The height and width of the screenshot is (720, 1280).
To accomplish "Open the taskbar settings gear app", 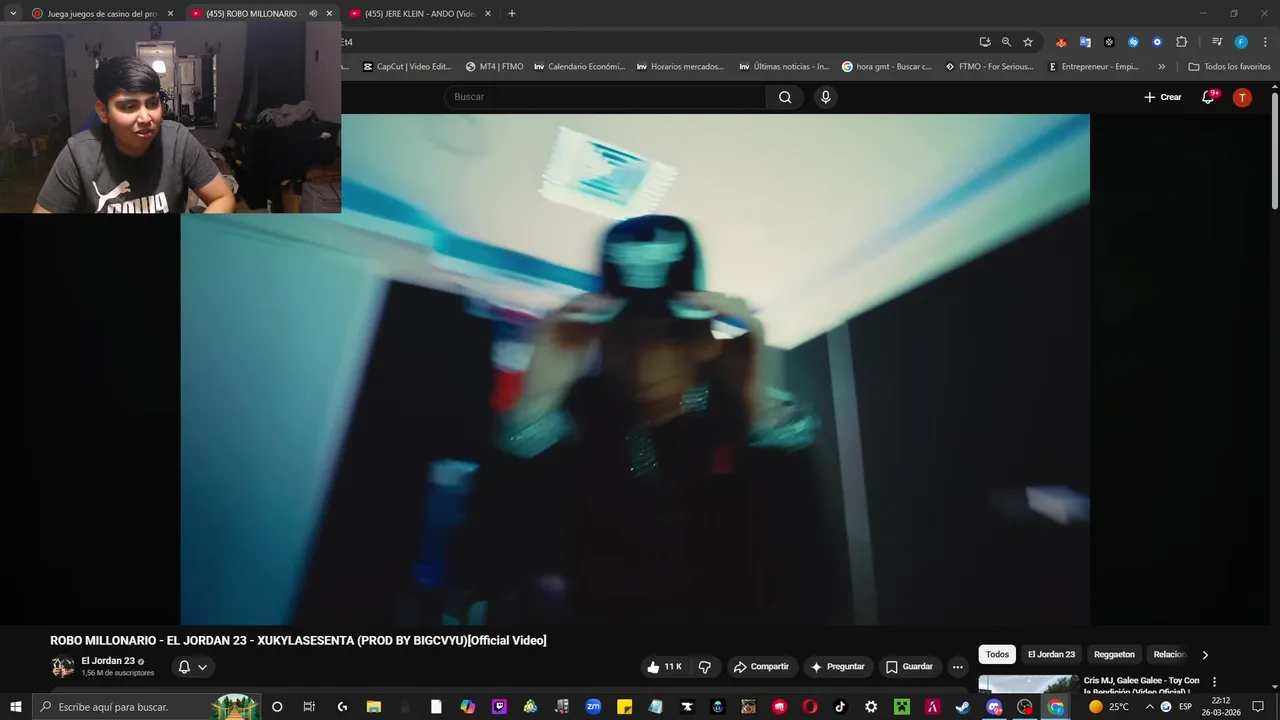I will point(871,707).
